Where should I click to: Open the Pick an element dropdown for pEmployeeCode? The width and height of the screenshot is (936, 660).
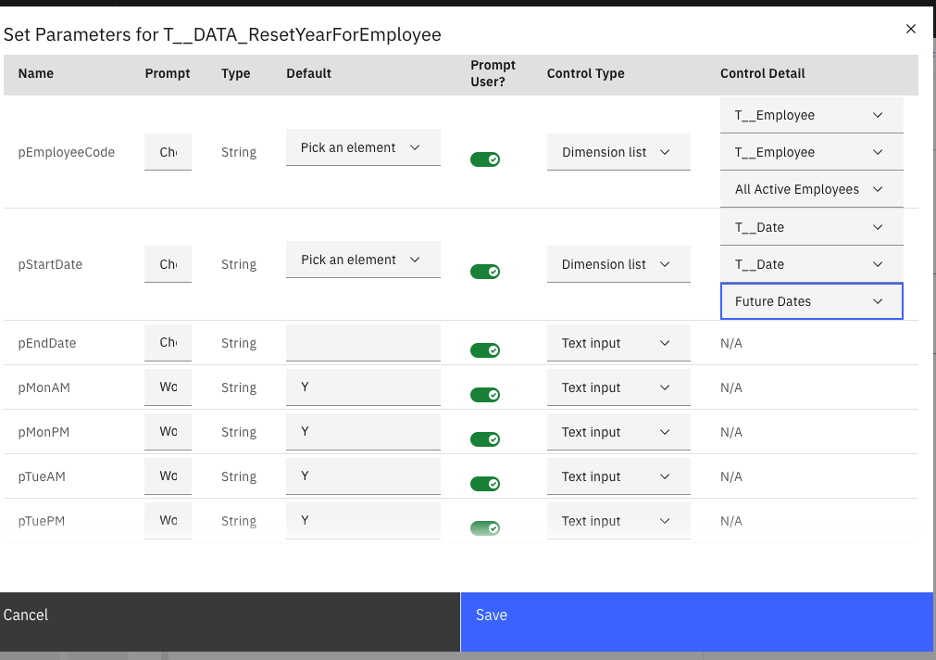click(x=362, y=145)
